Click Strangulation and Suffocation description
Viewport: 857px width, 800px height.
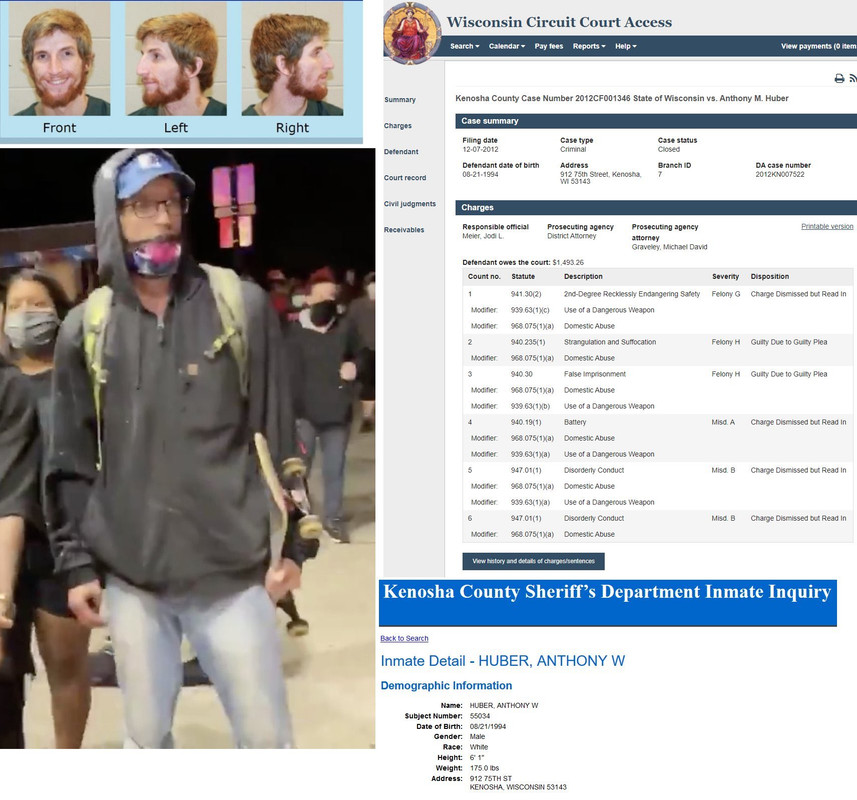(x=609, y=342)
